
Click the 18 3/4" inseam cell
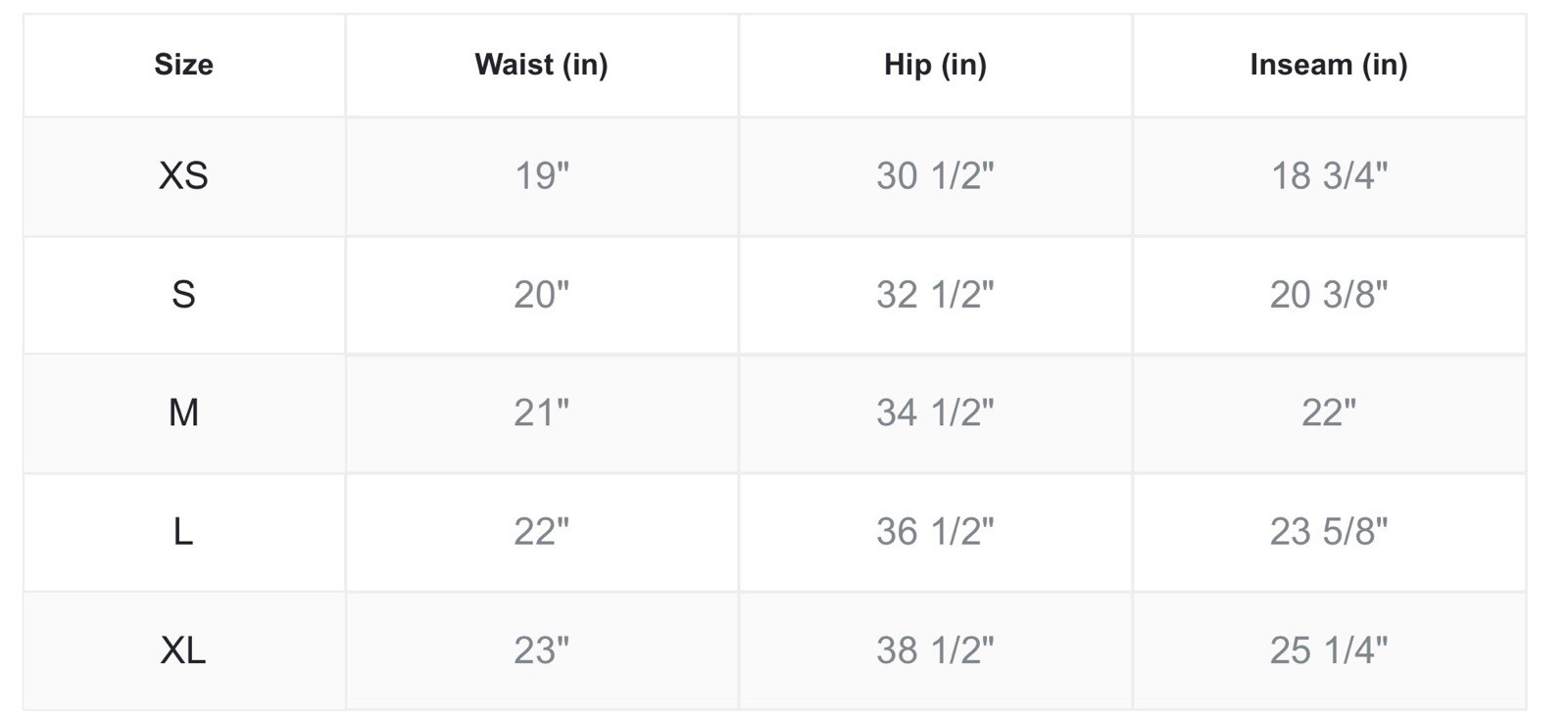pos(1328,176)
